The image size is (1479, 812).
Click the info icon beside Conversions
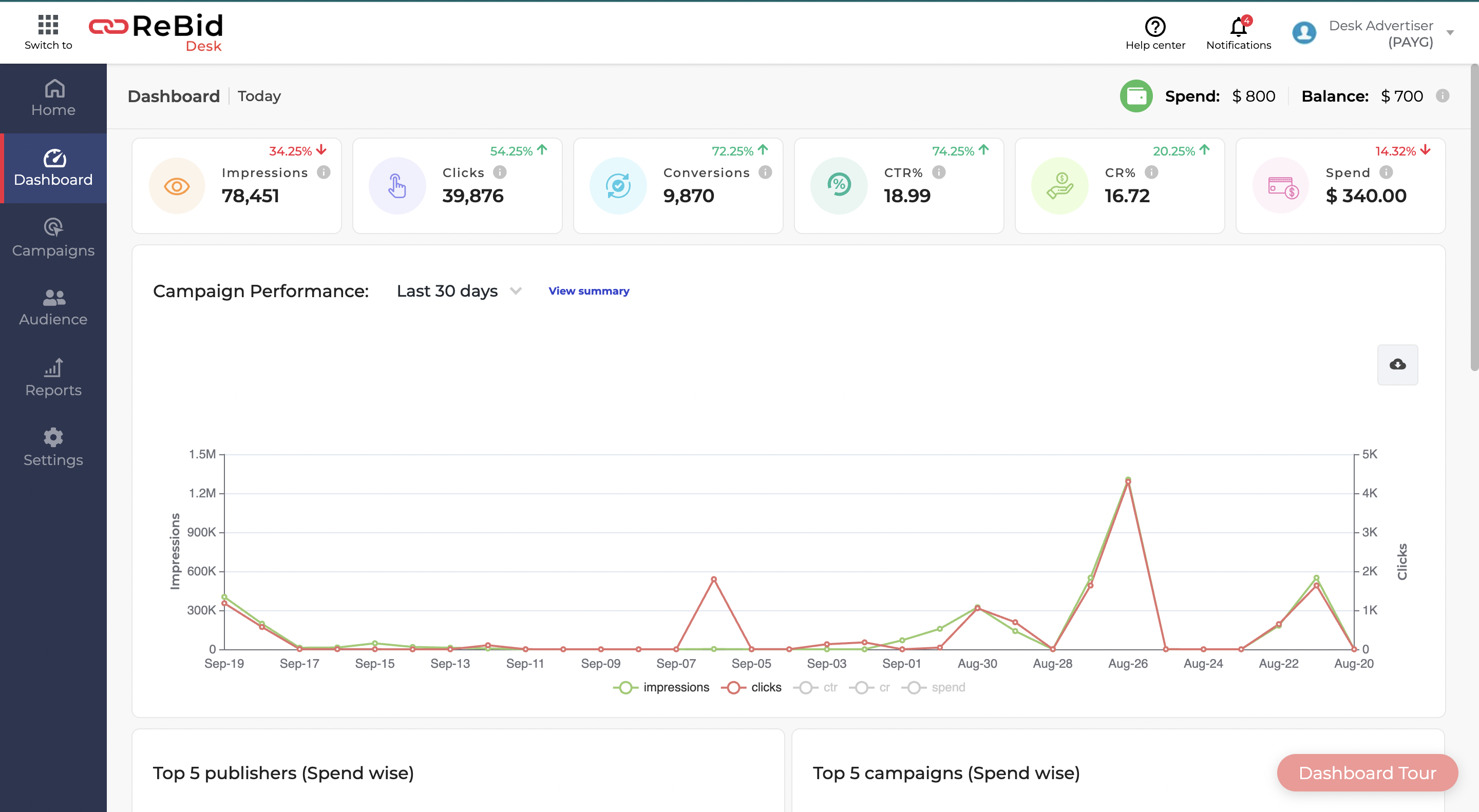coord(765,172)
